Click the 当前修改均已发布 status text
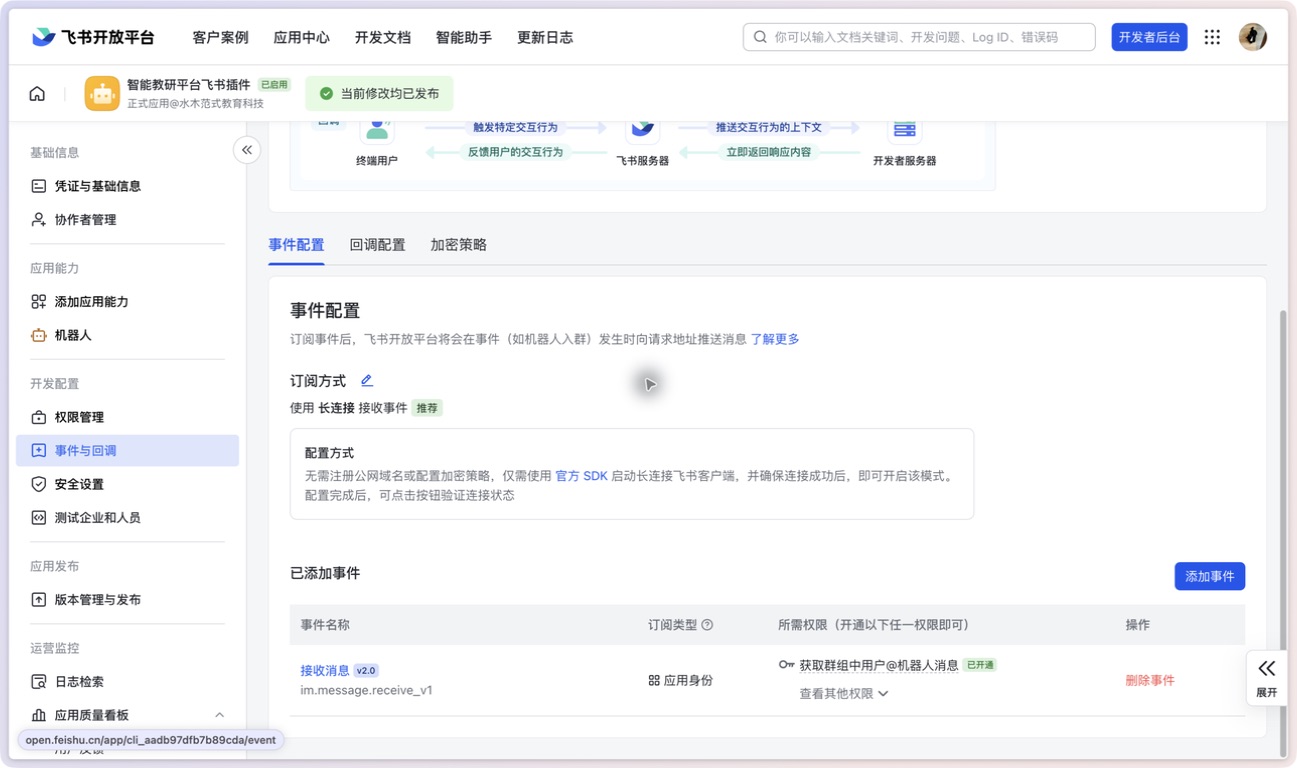1297x768 pixels. pos(390,93)
